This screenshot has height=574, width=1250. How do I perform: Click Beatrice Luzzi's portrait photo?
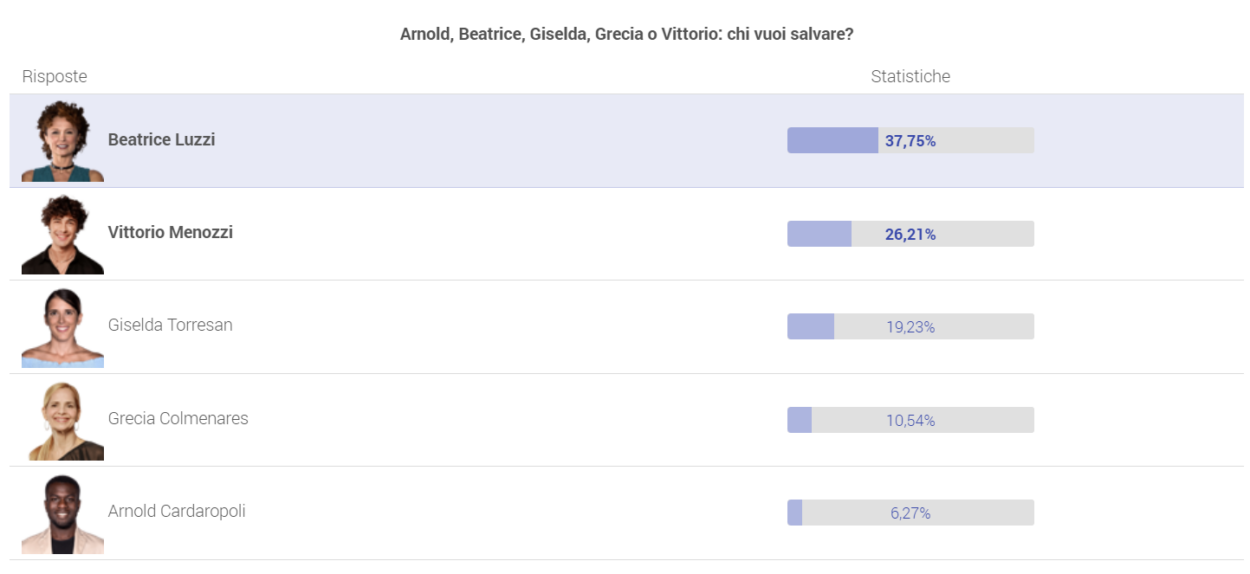point(62,141)
